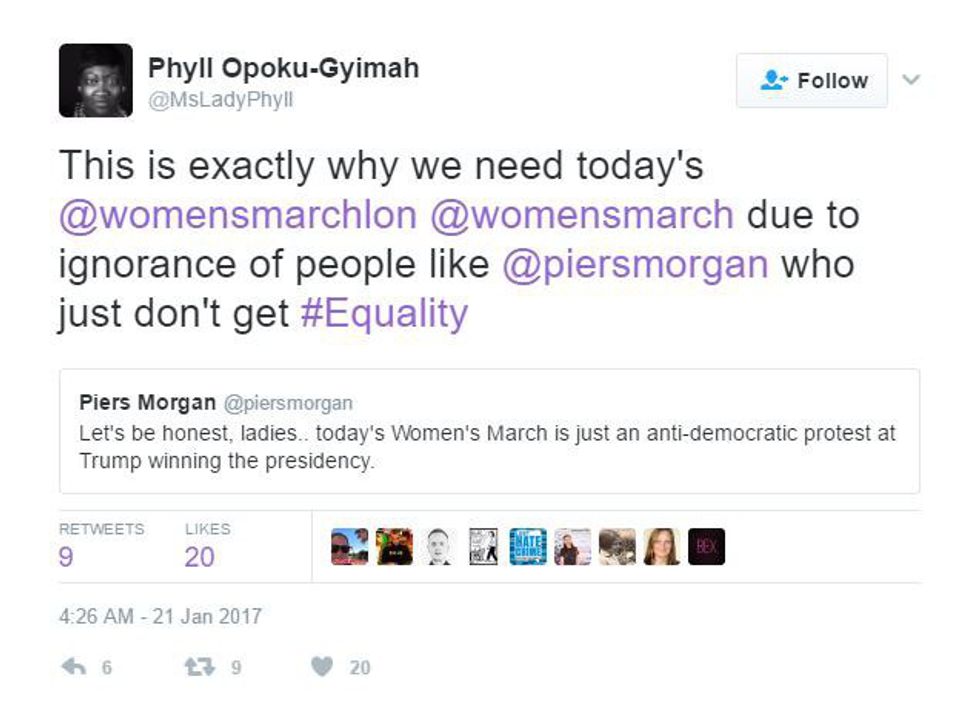Follow Phyll Opoku-Gyimah
The width and height of the screenshot is (980, 728).
811,81
